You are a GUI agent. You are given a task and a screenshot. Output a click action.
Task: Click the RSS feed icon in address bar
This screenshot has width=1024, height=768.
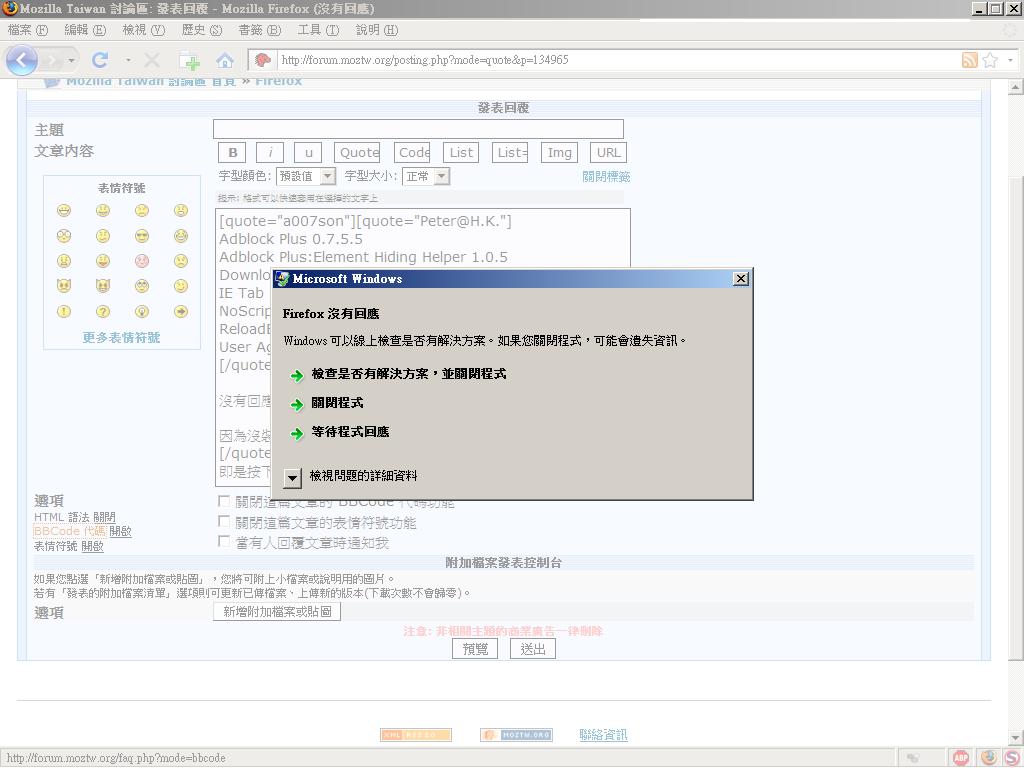969,60
